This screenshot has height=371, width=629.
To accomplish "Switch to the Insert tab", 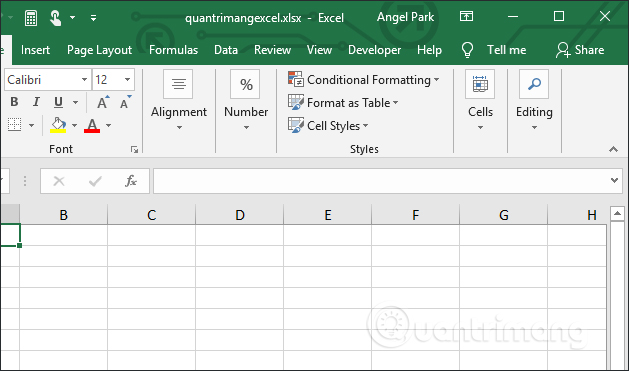I will (x=35, y=50).
